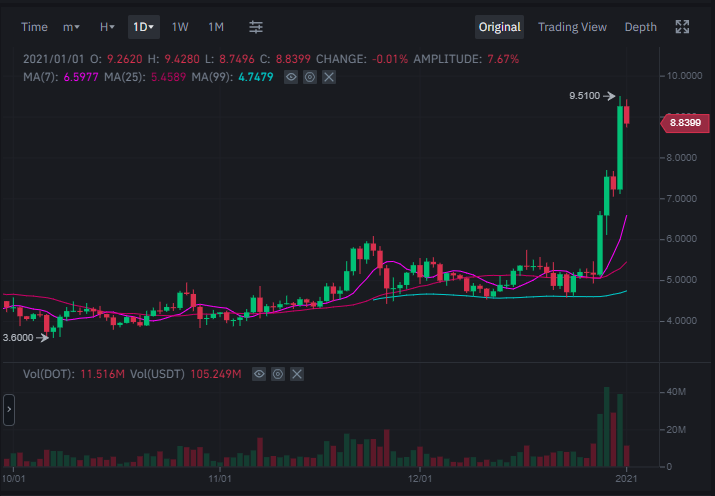Toggle MA lines visibility eye icon
This screenshot has height=496, width=715.
pos(291,77)
